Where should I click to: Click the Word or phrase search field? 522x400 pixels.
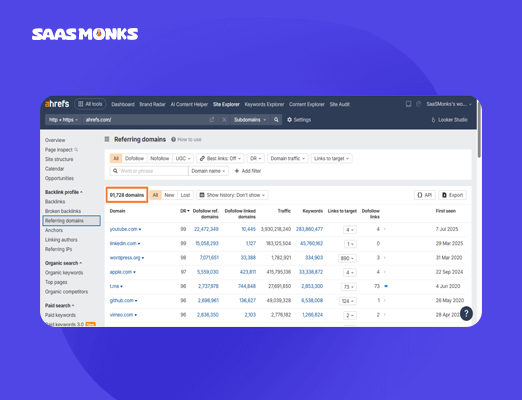tap(149, 171)
